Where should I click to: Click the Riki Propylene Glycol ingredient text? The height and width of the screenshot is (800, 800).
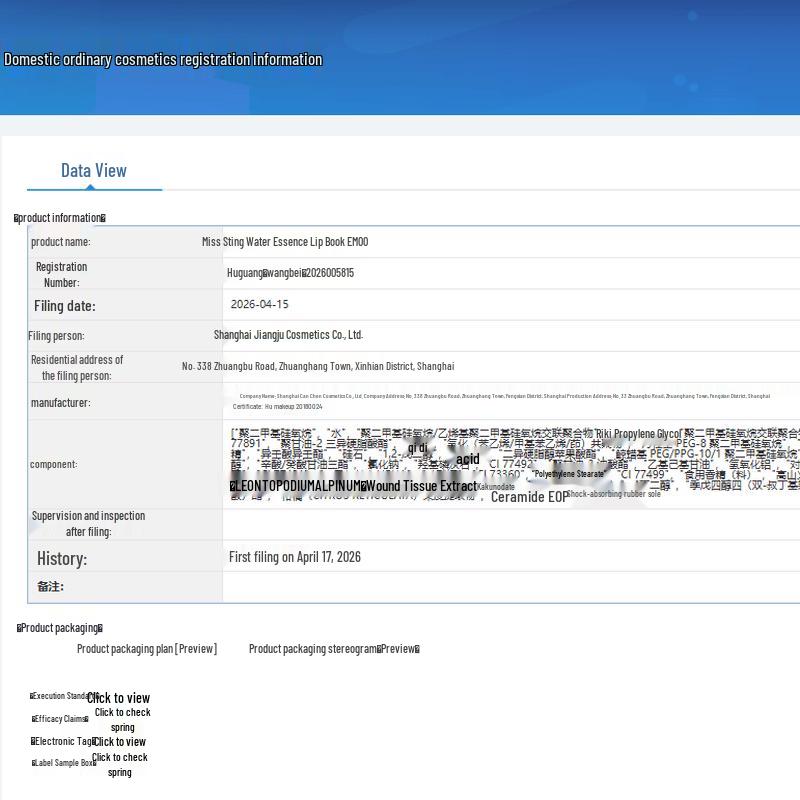click(x=638, y=434)
